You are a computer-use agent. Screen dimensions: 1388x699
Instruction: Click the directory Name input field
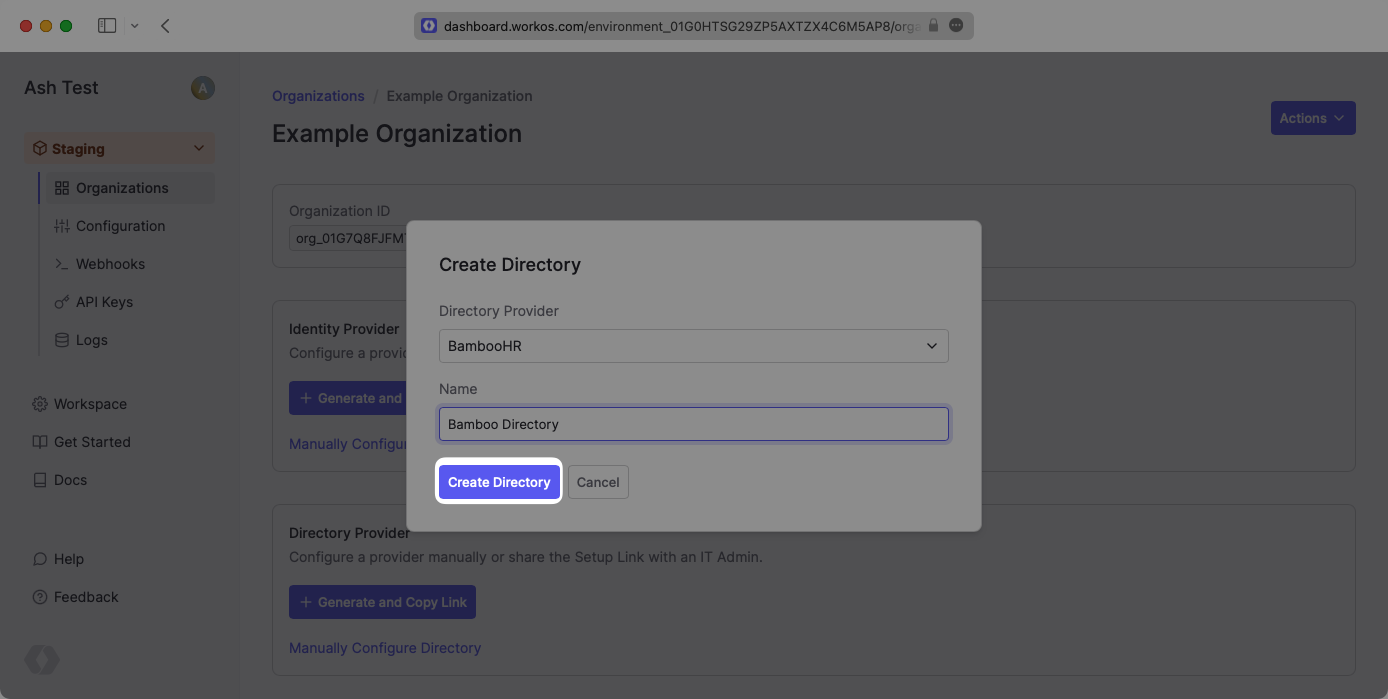(693, 424)
